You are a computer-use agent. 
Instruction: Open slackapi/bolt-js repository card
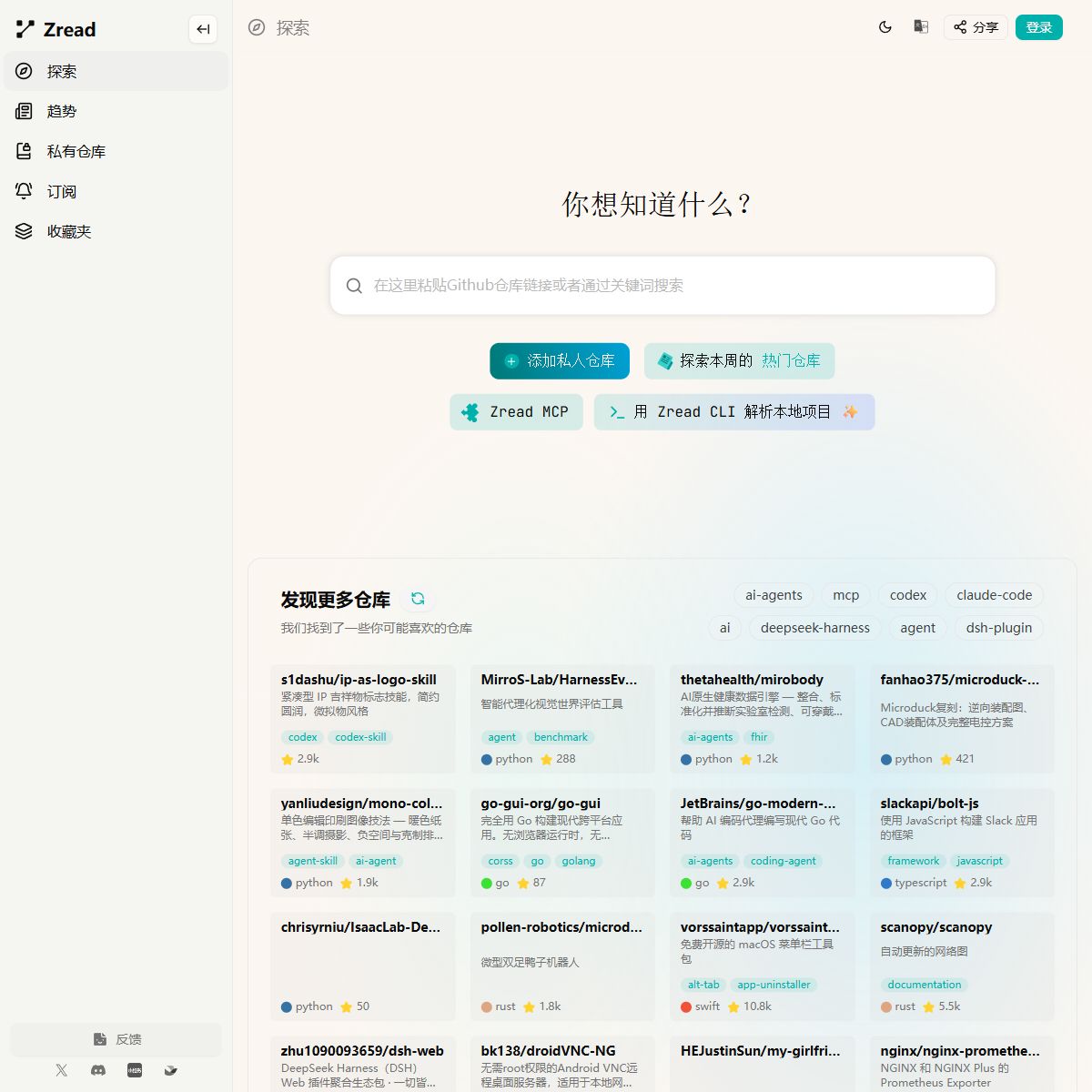tap(962, 843)
